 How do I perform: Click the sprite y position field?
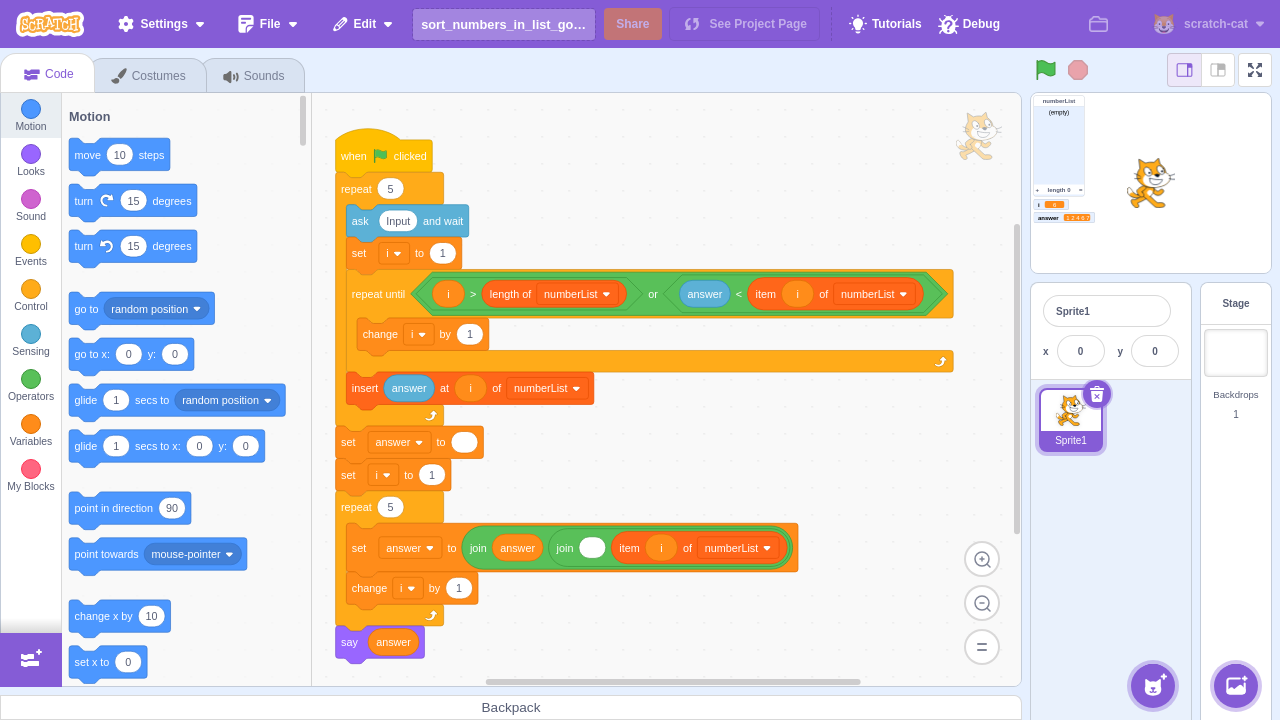point(1155,351)
